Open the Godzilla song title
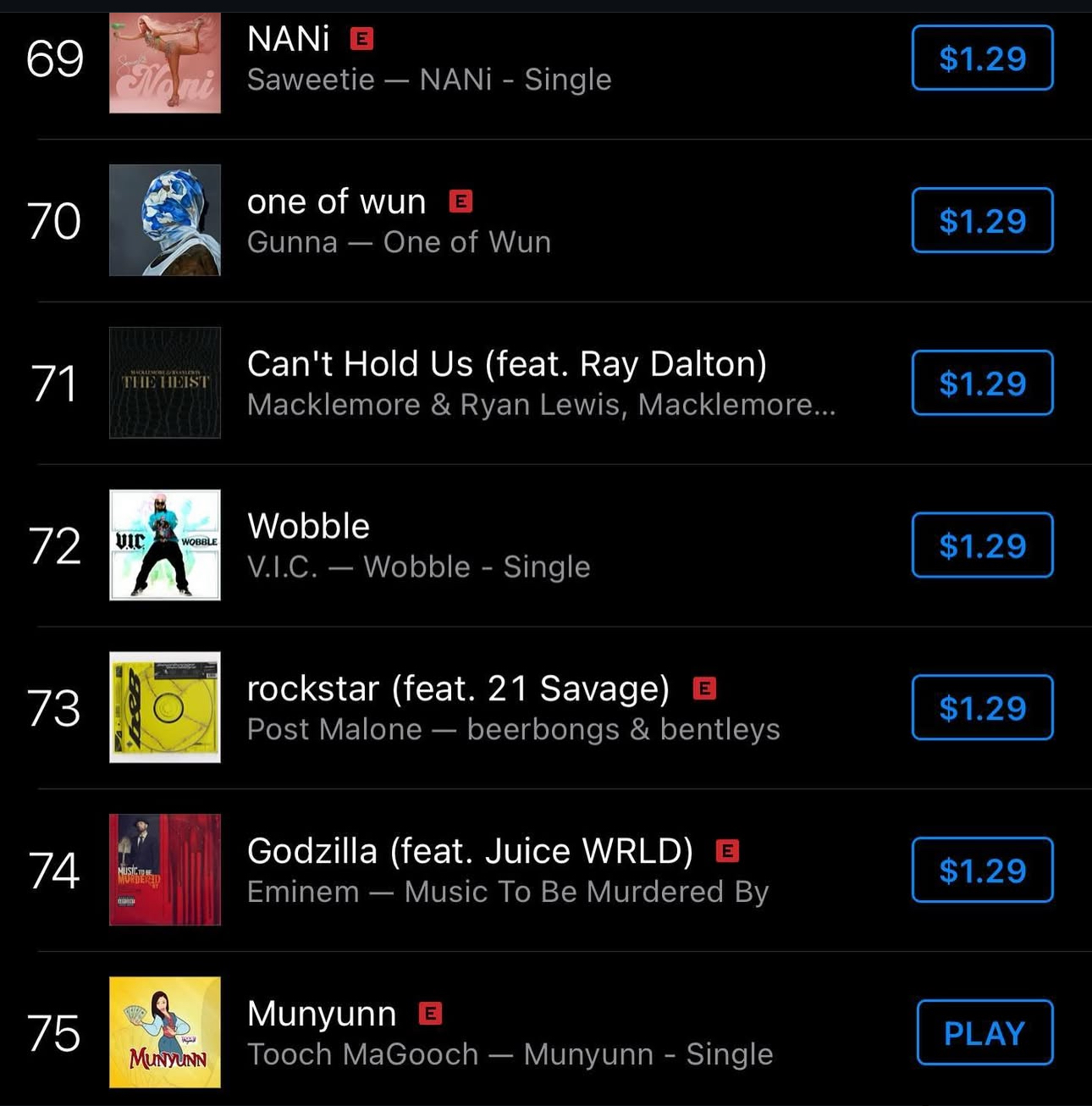The height and width of the screenshot is (1106, 1092). (470, 851)
